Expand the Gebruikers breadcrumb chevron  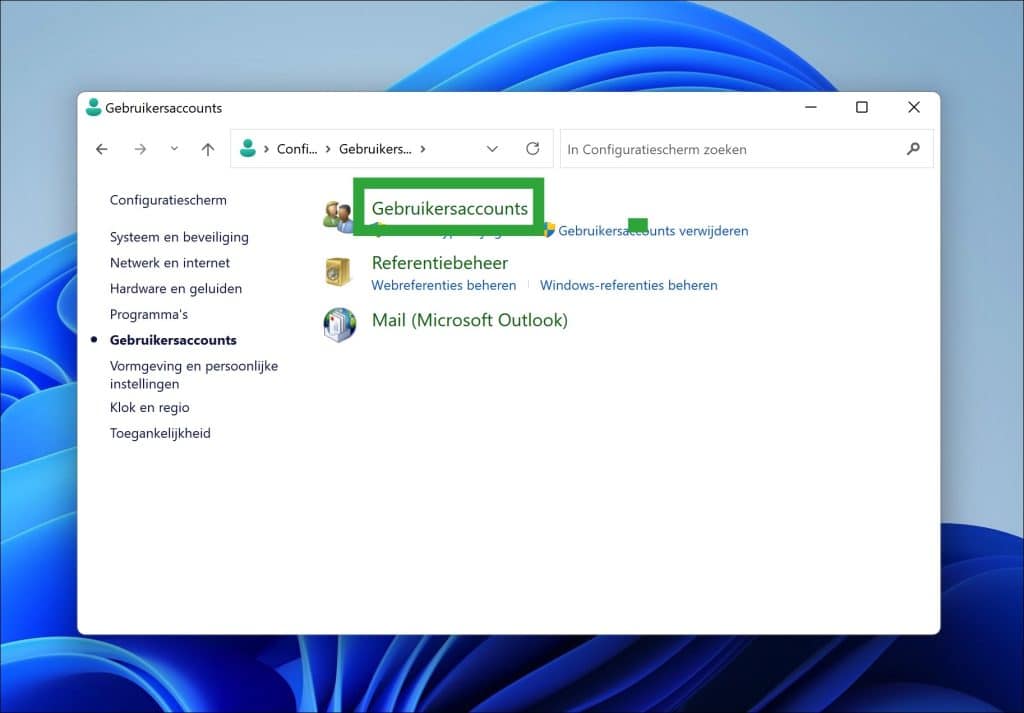(x=424, y=148)
